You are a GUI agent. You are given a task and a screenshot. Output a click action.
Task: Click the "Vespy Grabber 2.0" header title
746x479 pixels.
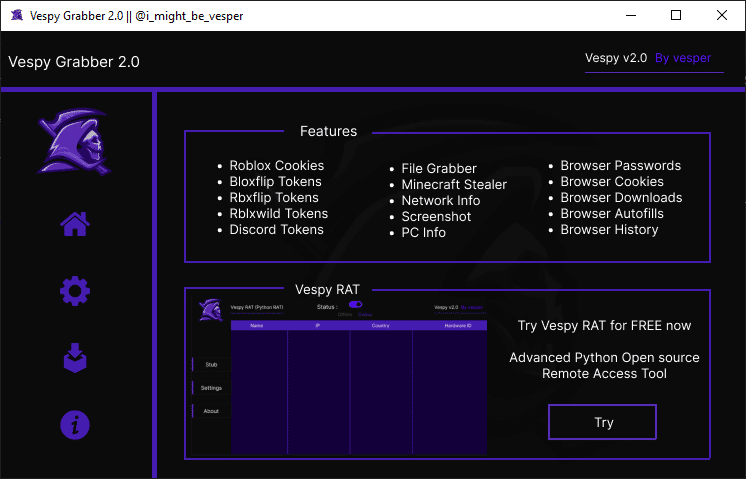click(74, 62)
